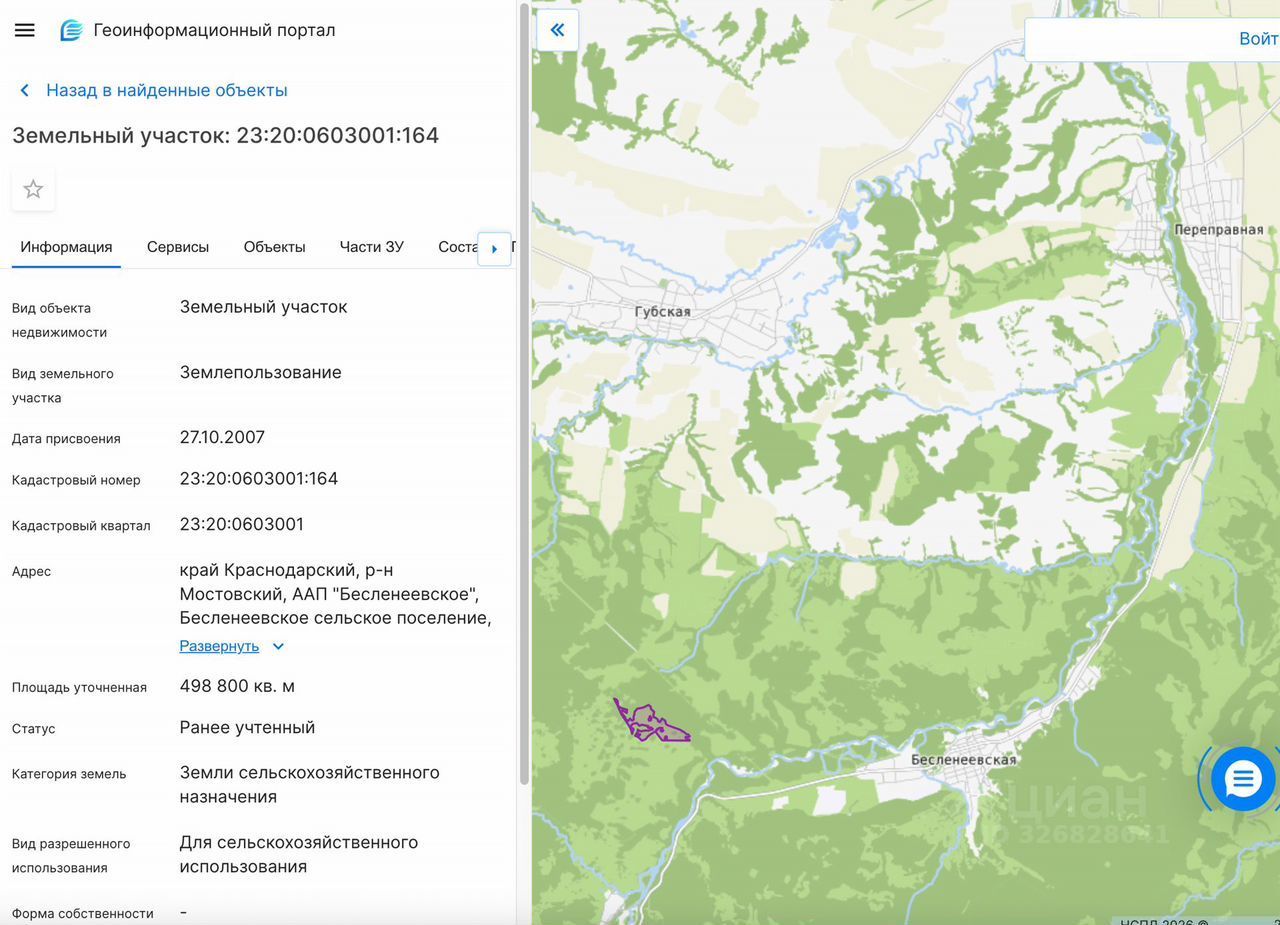The width and height of the screenshot is (1280, 925).
Task: Click the Развернуть address link
Action: tap(219, 646)
